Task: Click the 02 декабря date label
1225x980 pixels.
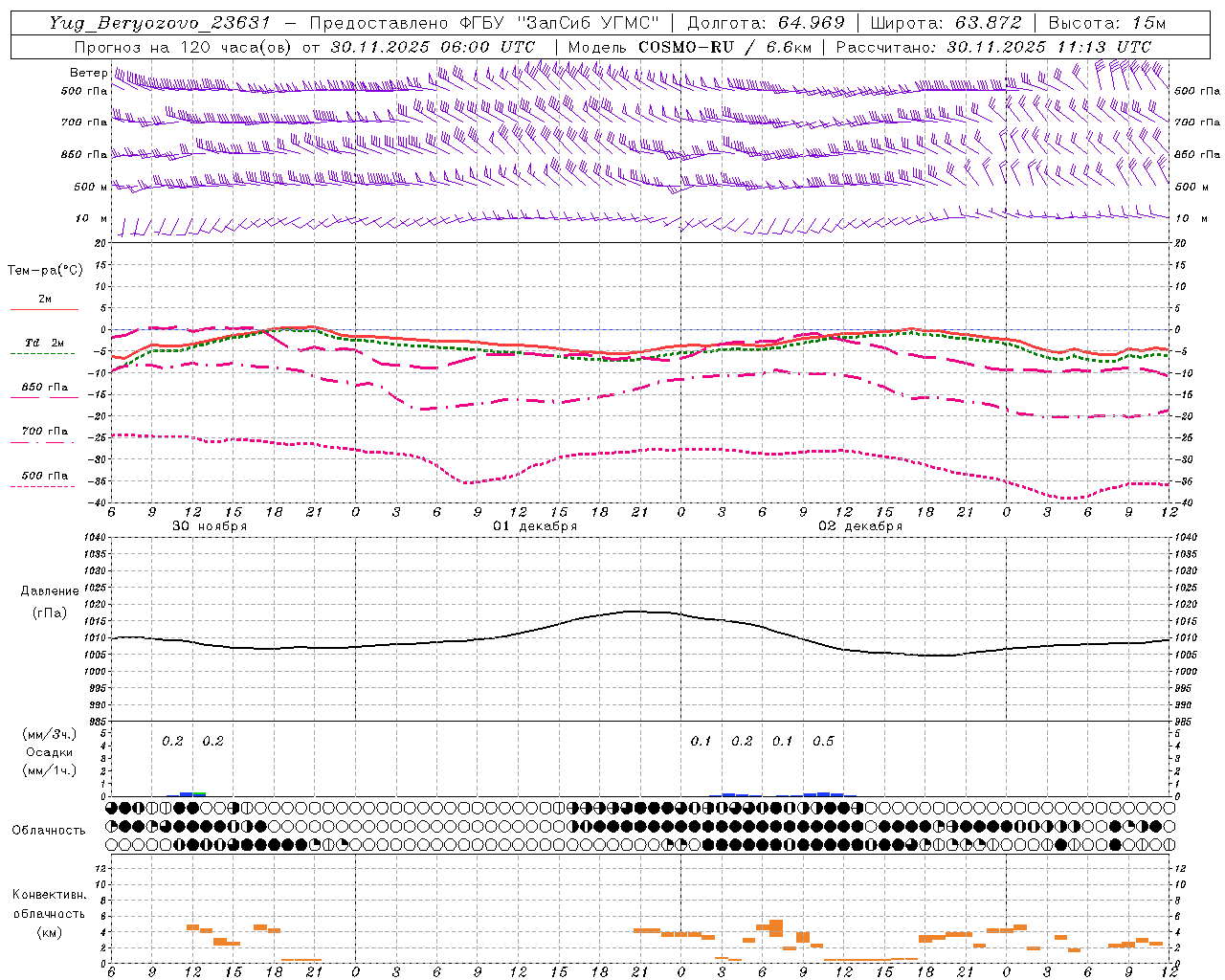Action: [860, 526]
